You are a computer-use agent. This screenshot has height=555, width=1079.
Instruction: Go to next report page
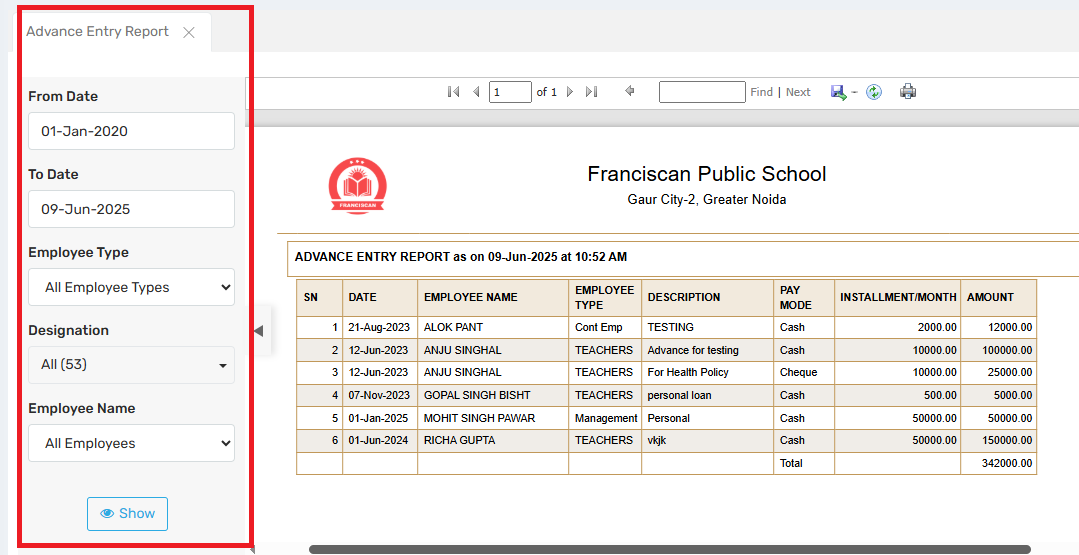coord(570,91)
